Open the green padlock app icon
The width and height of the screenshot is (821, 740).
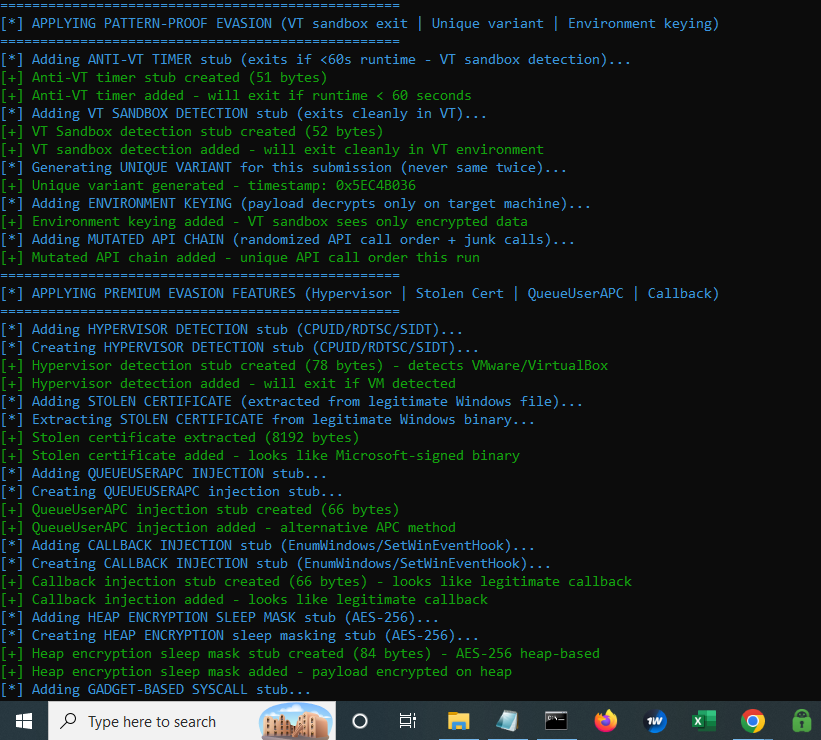(x=802, y=721)
